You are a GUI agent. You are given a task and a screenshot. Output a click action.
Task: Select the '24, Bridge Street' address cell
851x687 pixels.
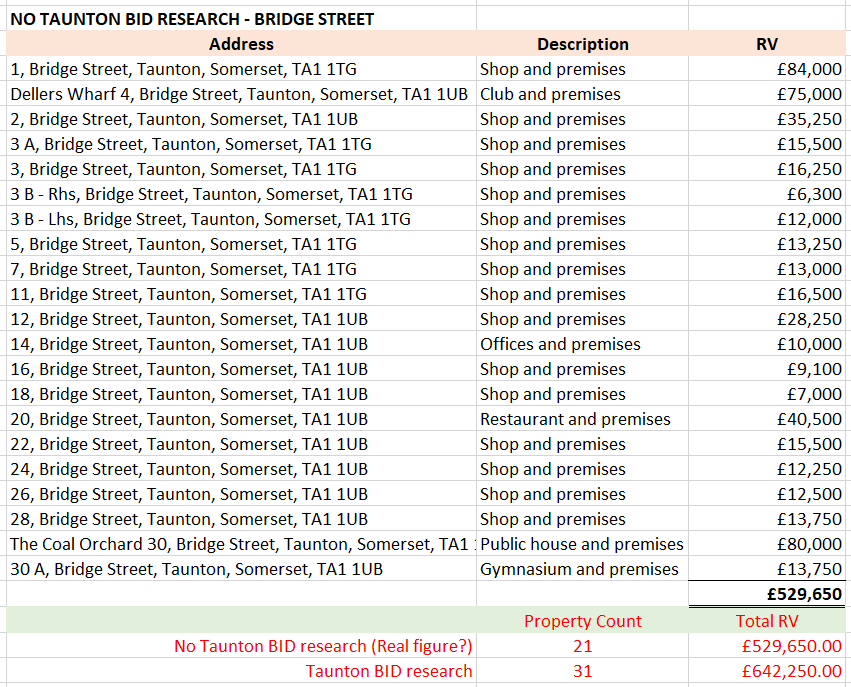coord(242,468)
